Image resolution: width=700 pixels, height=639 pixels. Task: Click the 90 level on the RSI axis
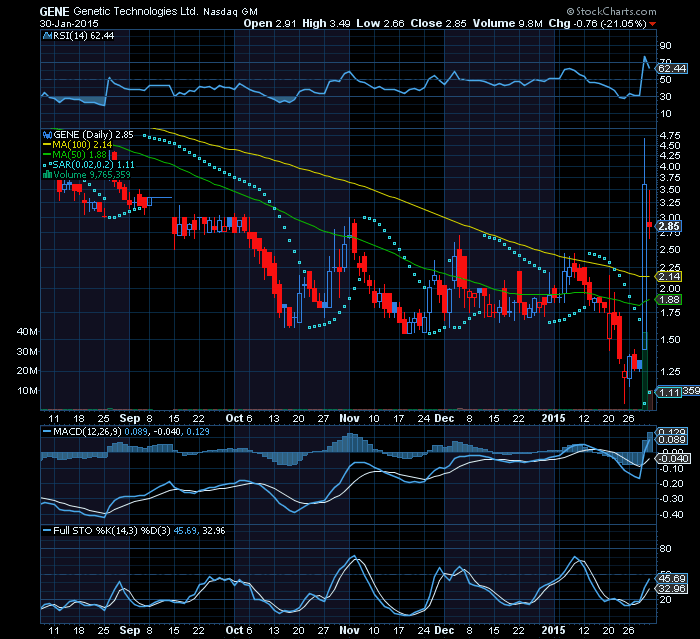(x=665, y=46)
